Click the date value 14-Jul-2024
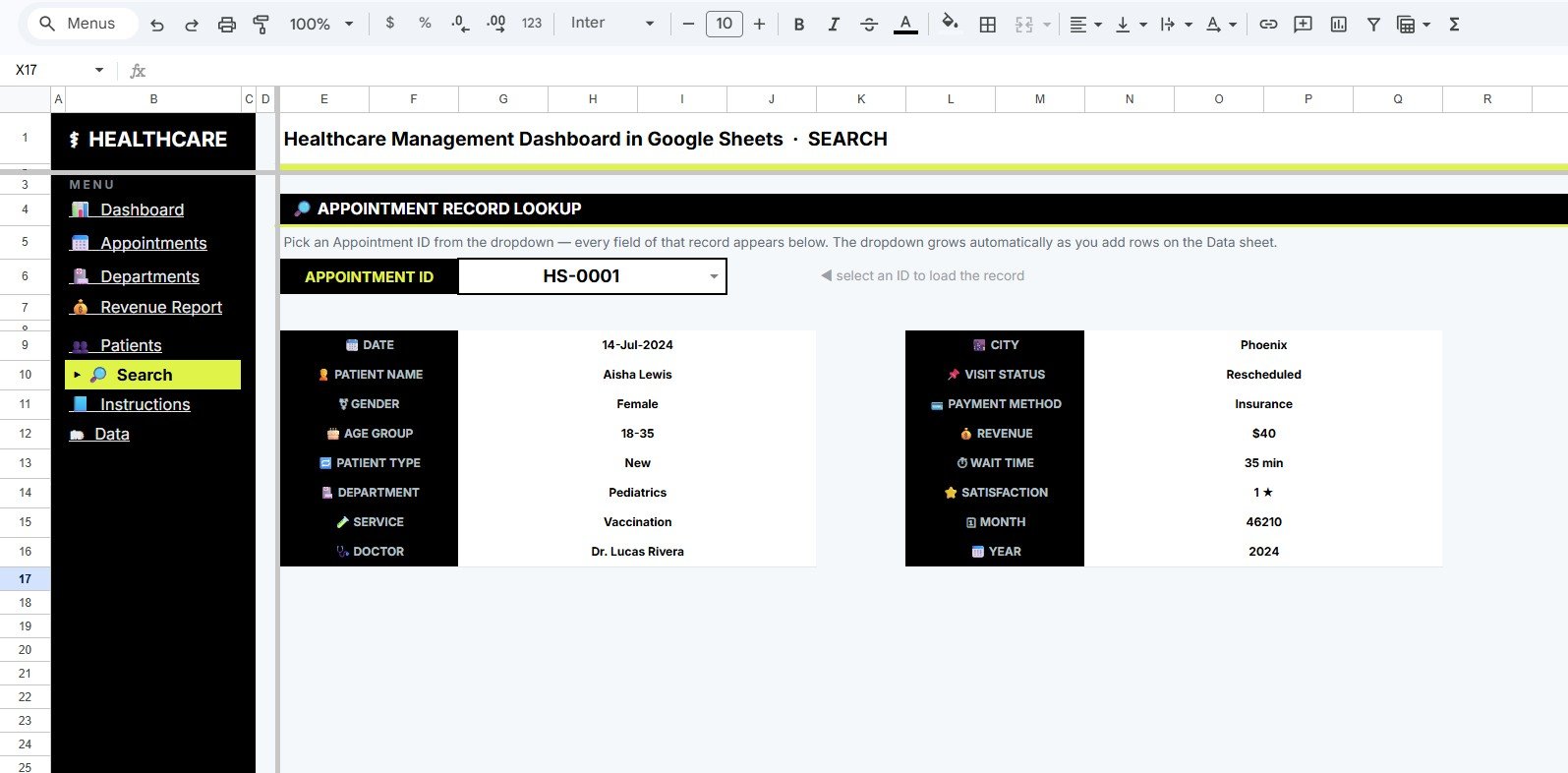The image size is (1568, 773). click(x=637, y=345)
